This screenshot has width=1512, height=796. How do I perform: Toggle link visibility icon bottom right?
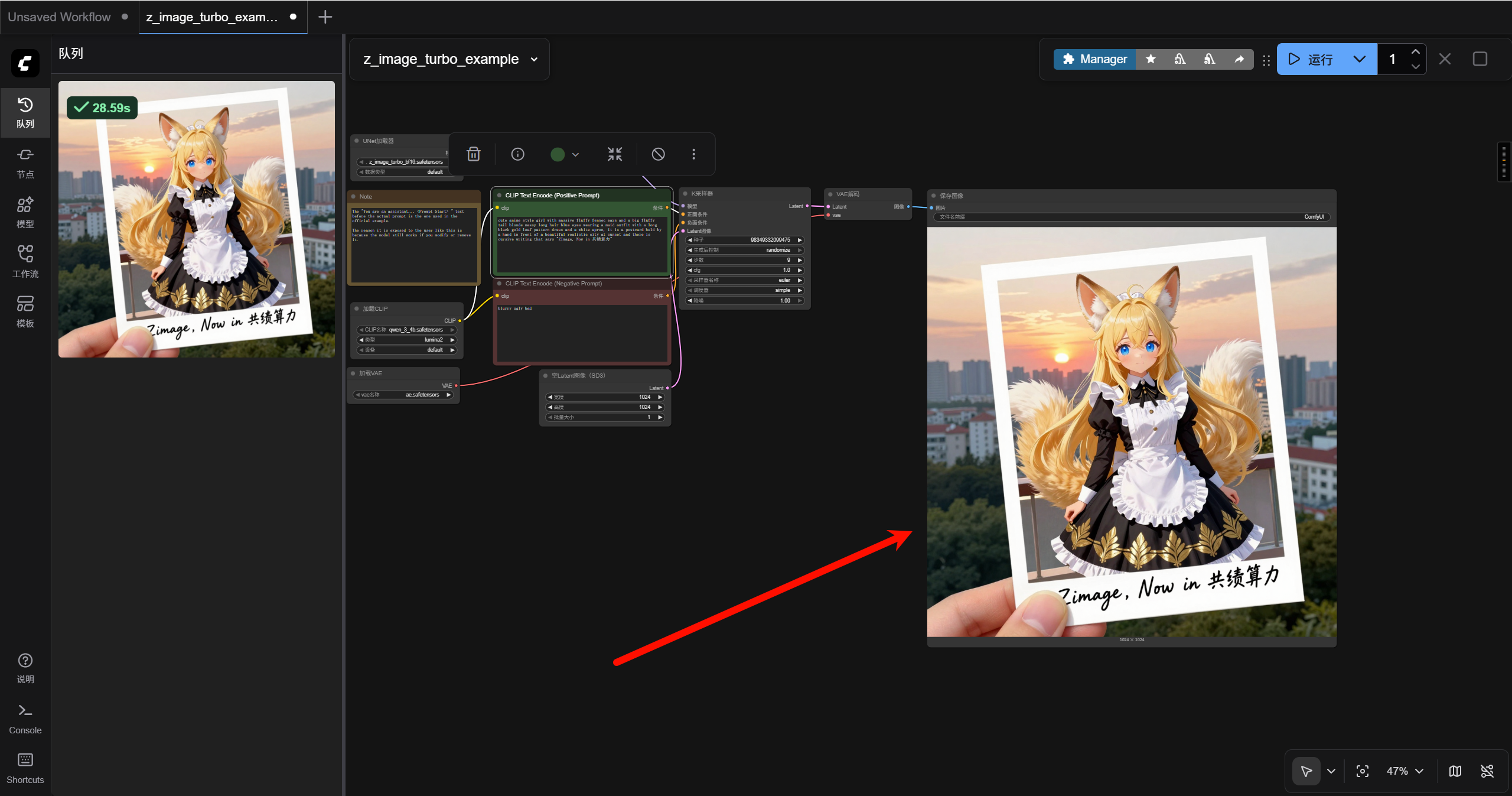pyautogui.click(x=1487, y=771)
